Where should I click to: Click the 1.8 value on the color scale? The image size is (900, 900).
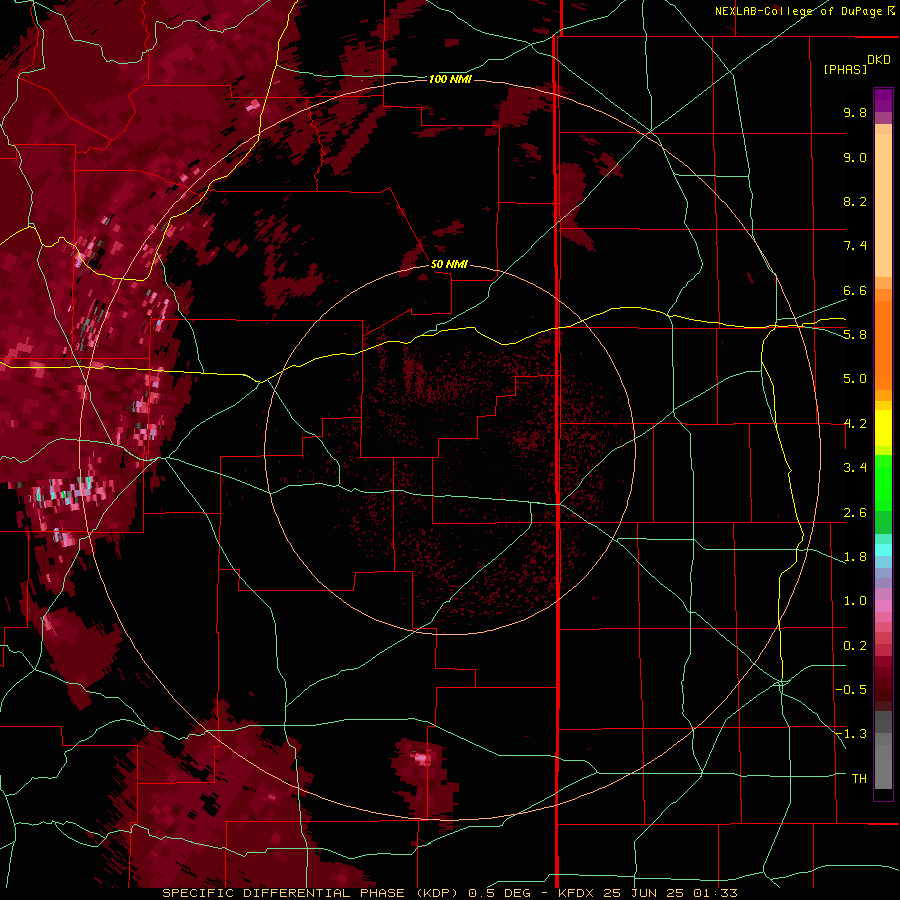click(x=855, y=557)
